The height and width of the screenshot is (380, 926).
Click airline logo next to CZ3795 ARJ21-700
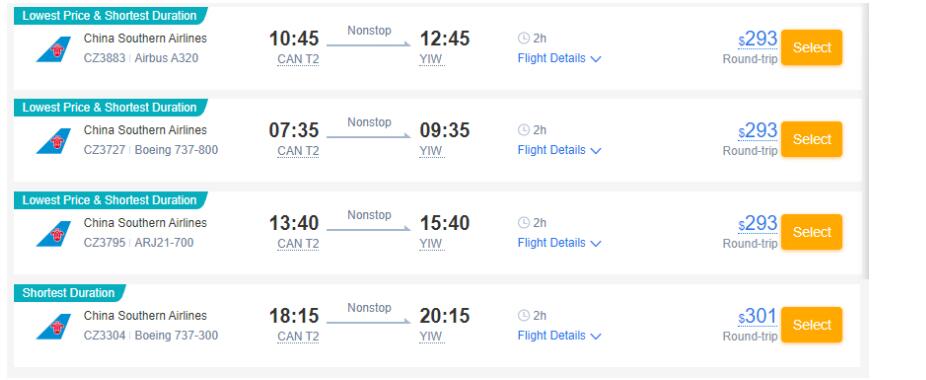[x=54, y=233]
